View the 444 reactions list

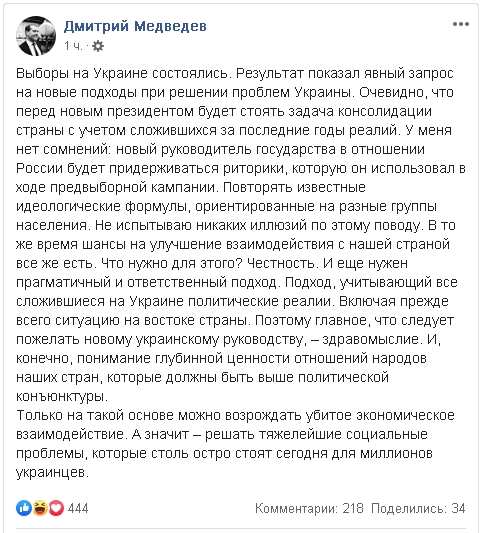[78, 509]
